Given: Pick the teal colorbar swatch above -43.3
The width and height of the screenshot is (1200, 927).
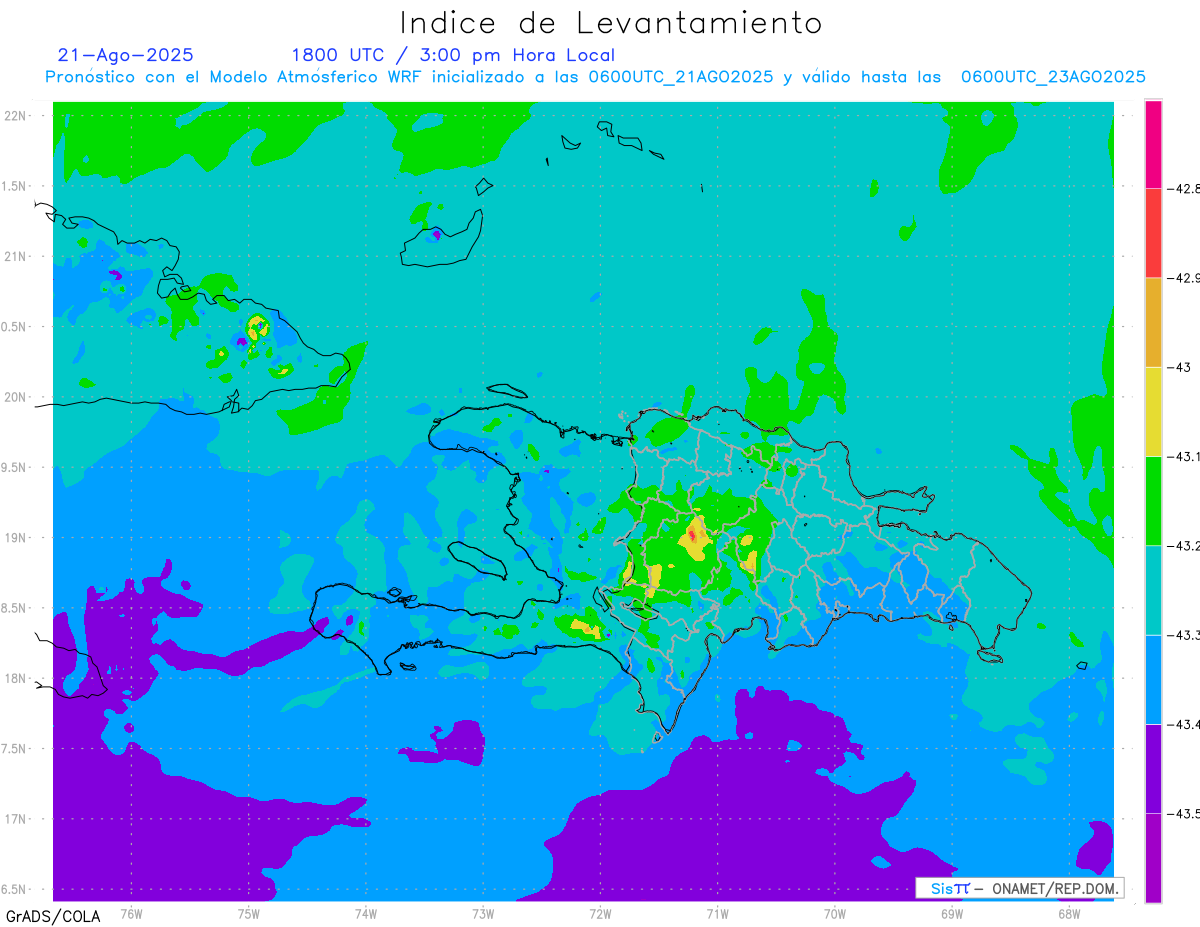Looking at the screenshot, I should (1153, 590).
